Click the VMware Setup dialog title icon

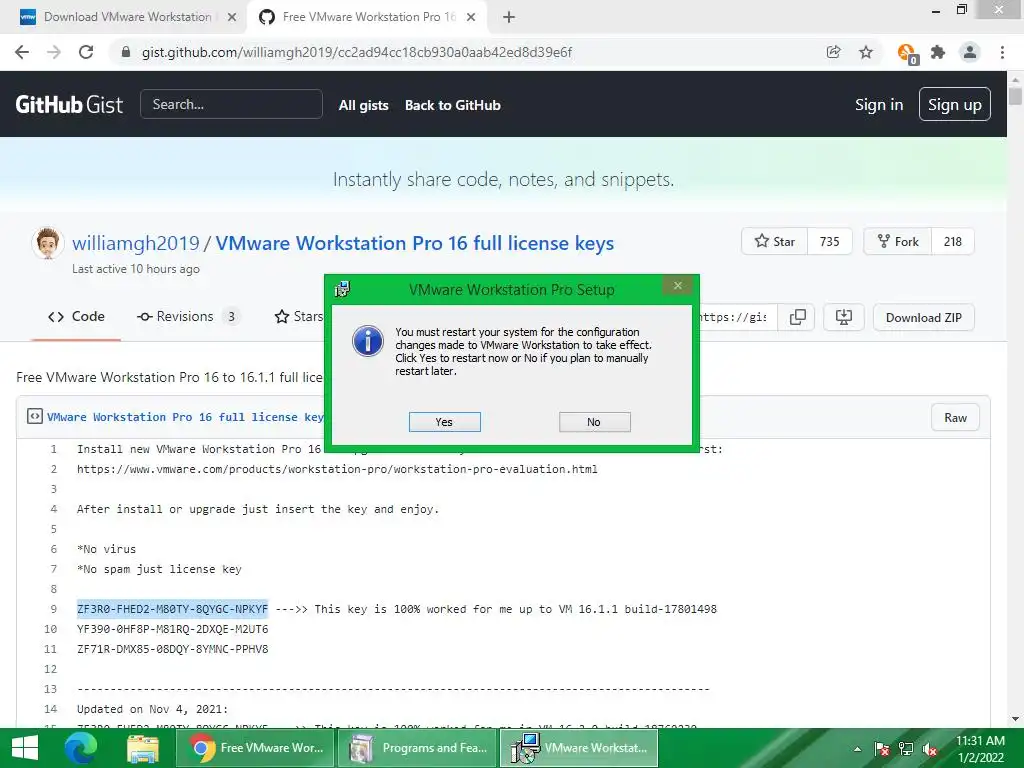tap(342, 289)
